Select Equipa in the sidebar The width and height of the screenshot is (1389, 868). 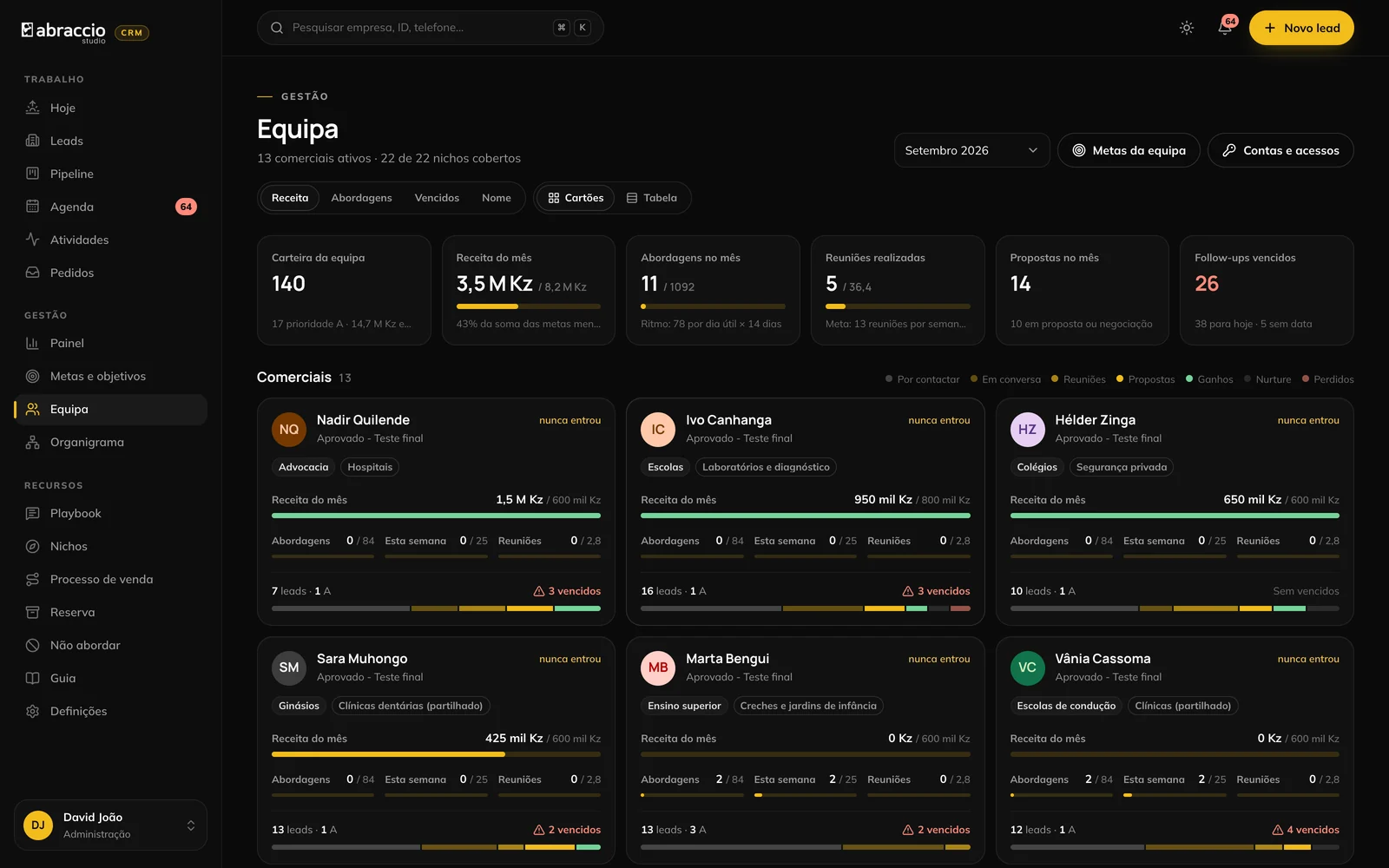(110, 409)
